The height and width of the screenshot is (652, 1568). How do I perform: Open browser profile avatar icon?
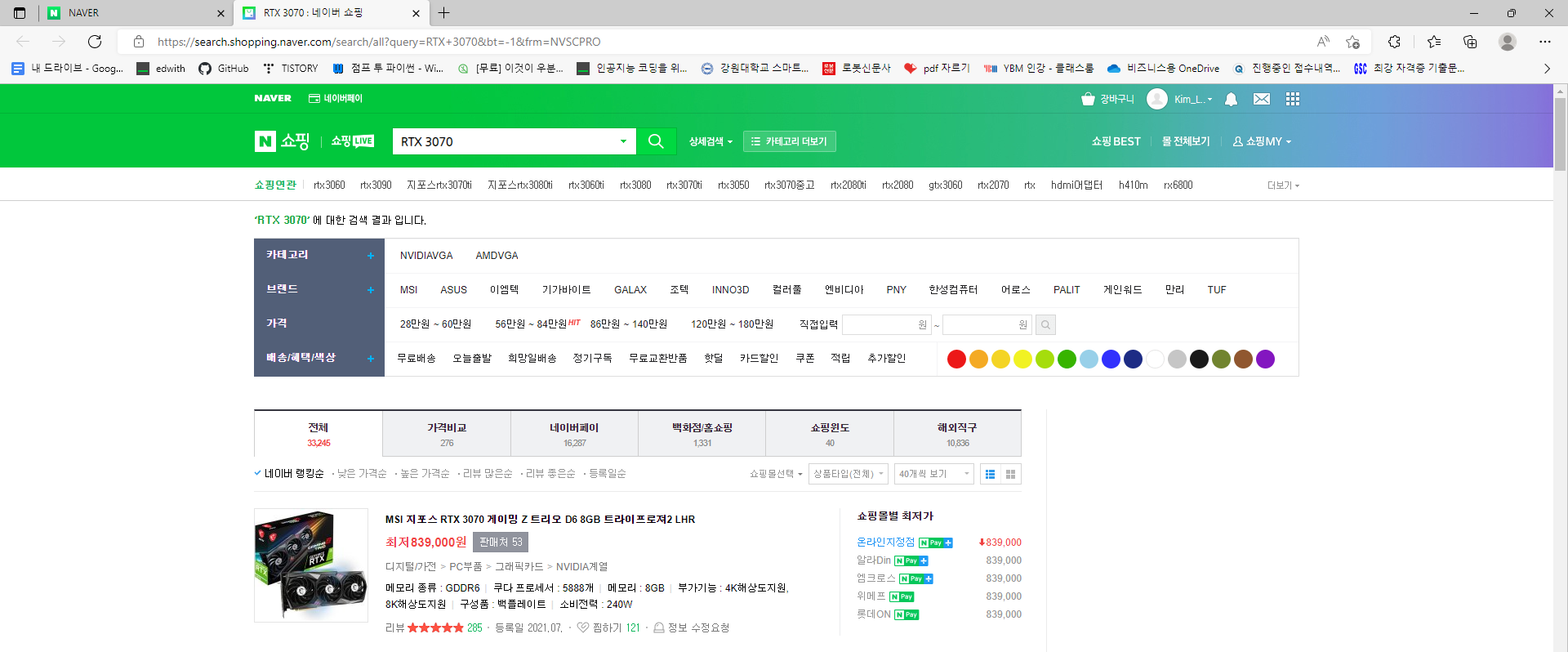pos(1508,42)
